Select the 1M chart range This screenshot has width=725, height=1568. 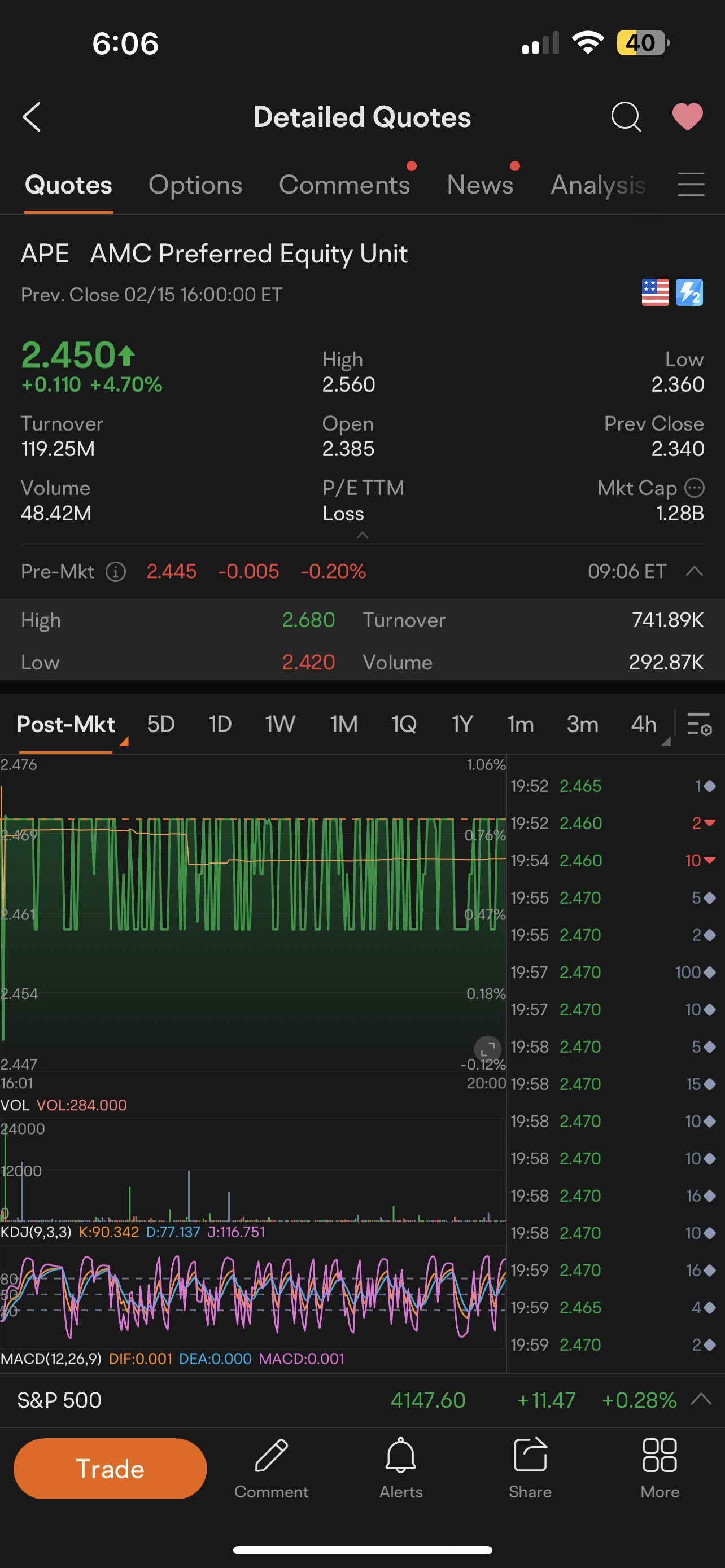point(343,724)
